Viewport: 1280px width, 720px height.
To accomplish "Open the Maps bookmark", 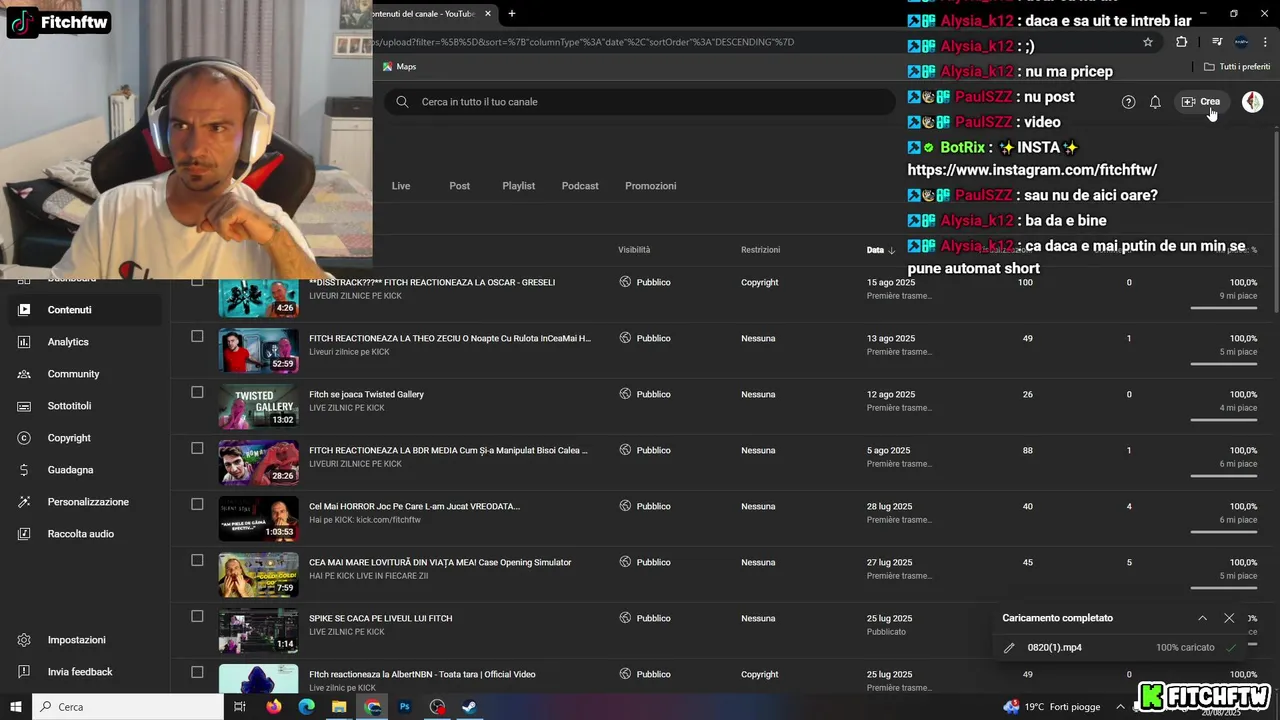I will [399, 67].
